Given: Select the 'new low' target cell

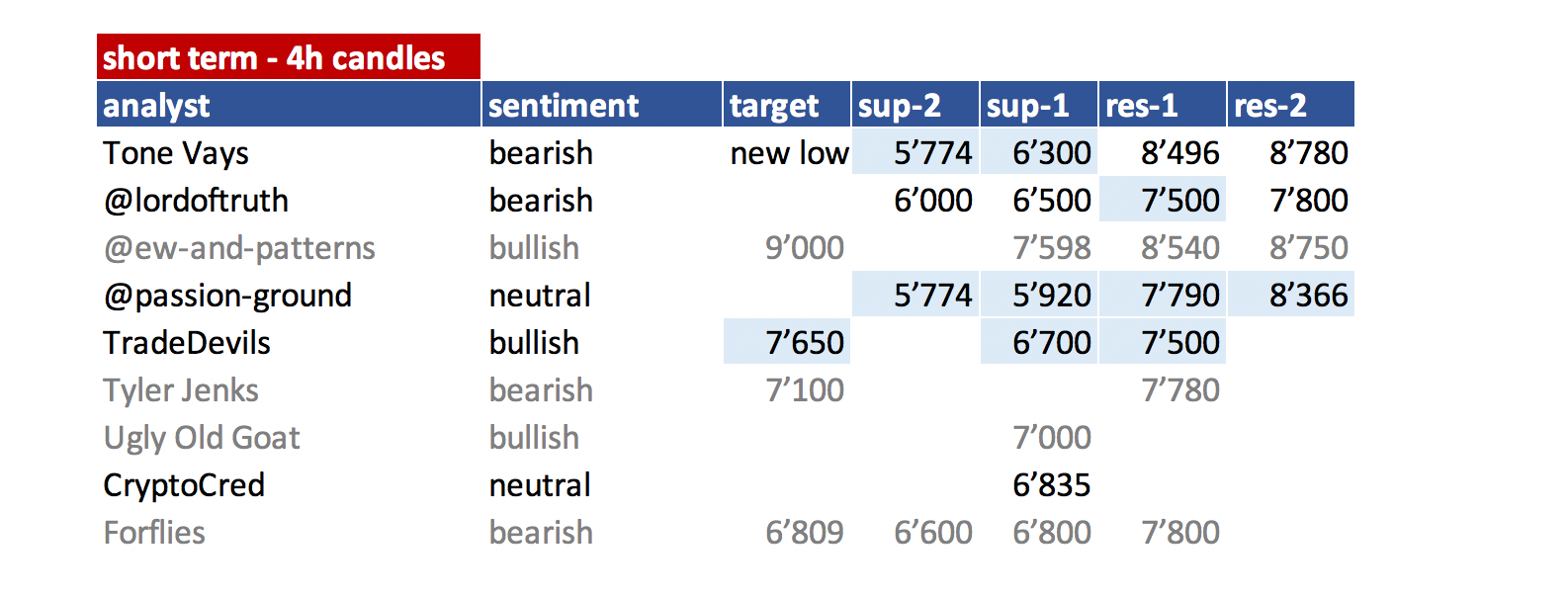Looking at the screenshot, I should point(789,153).
